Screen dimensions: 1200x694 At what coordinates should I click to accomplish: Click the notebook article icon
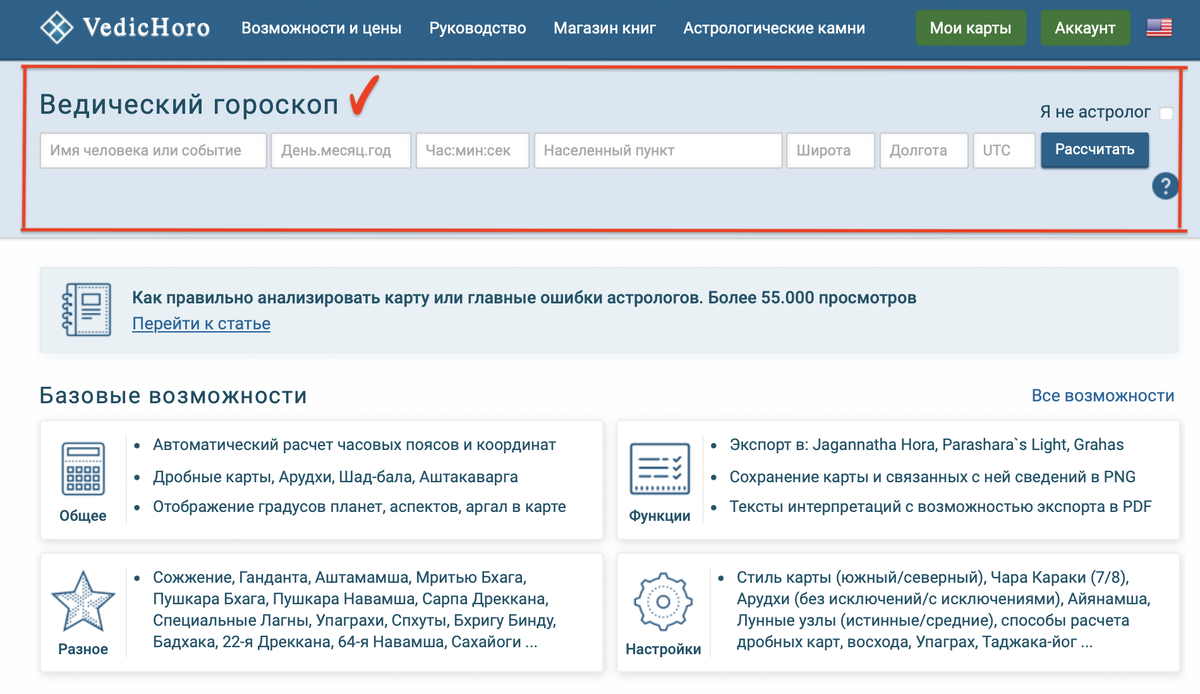click(x=86, y=309)
